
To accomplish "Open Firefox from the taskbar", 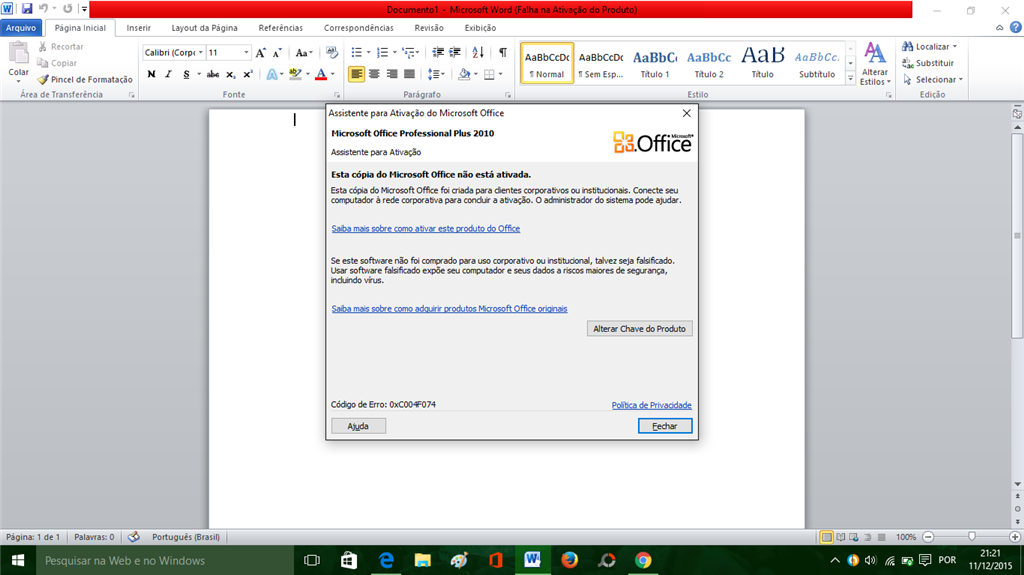I will tap(569, 561).
